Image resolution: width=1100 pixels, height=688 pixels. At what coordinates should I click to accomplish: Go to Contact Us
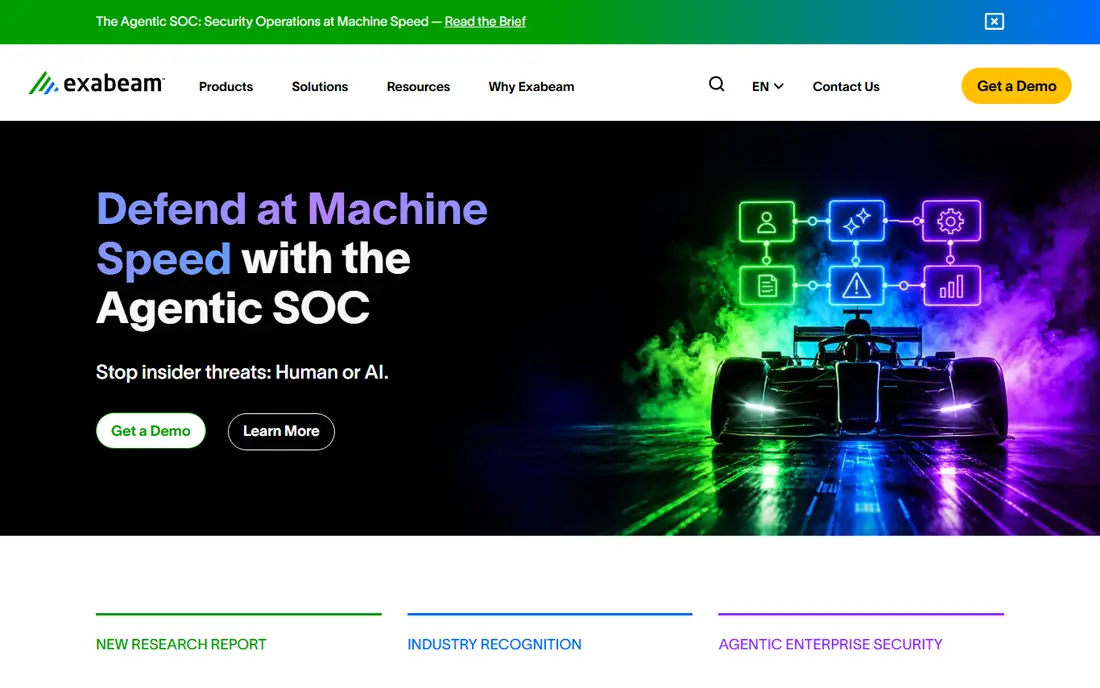coord(846,86)
